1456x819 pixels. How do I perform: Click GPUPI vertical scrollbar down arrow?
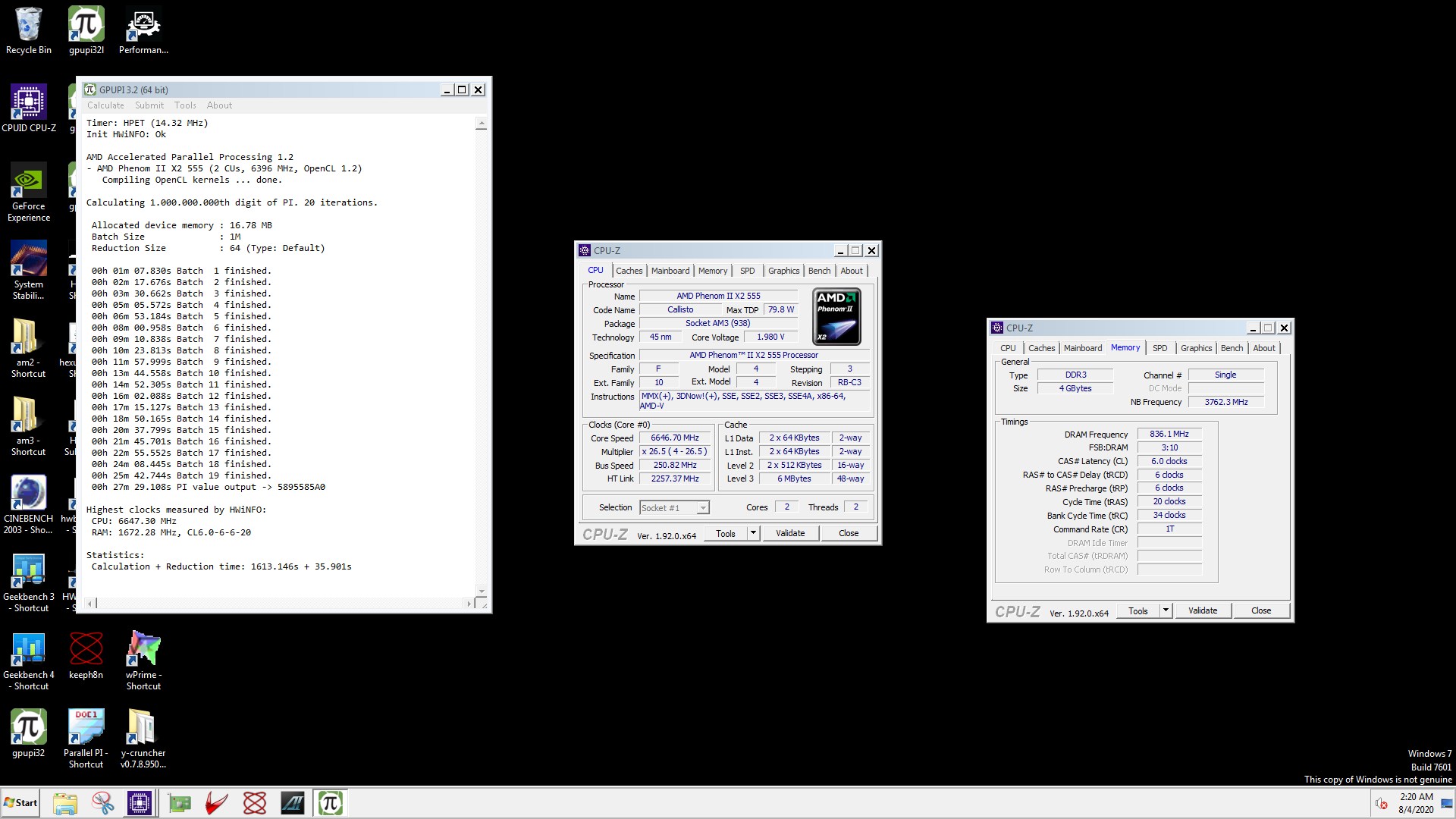(x=481, y=591)
